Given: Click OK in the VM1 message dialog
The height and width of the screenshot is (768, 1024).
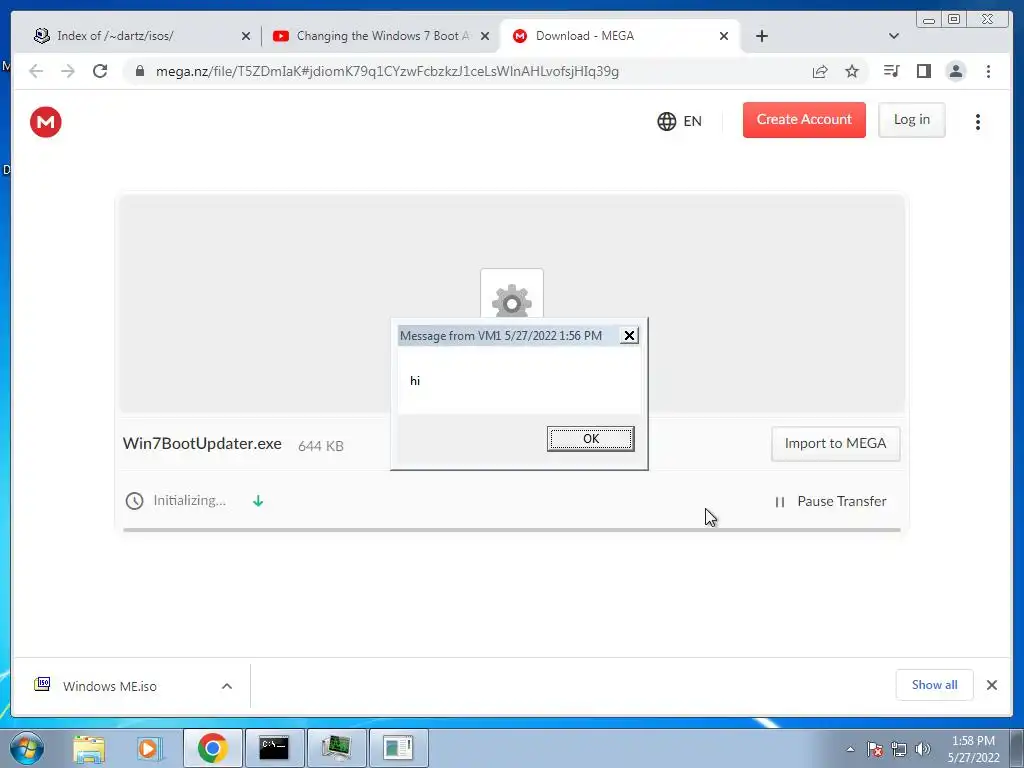Looking at the screenshot, I should click(590, 439).
